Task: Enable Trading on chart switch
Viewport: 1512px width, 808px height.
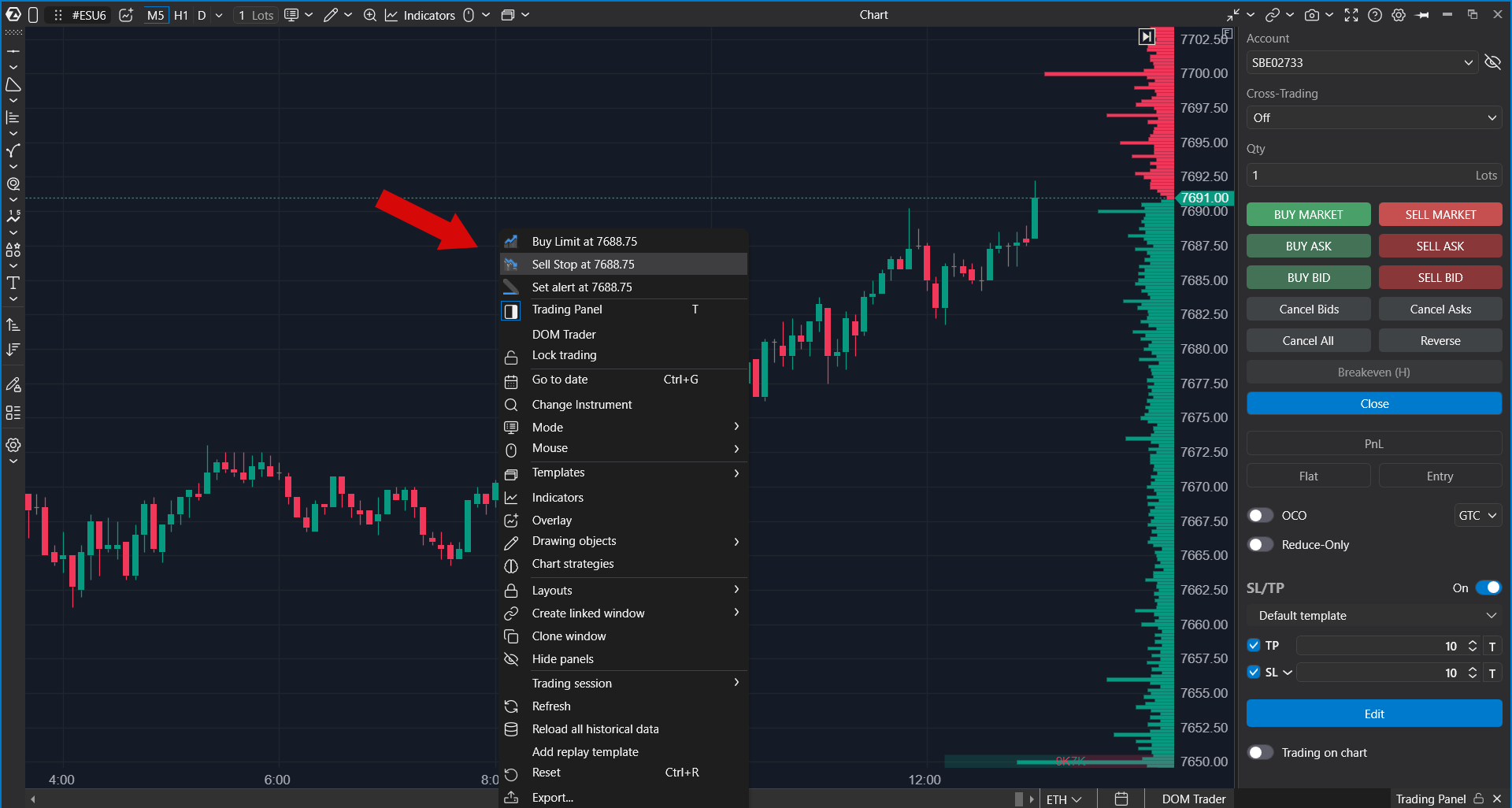Action: click(1260, 752)
